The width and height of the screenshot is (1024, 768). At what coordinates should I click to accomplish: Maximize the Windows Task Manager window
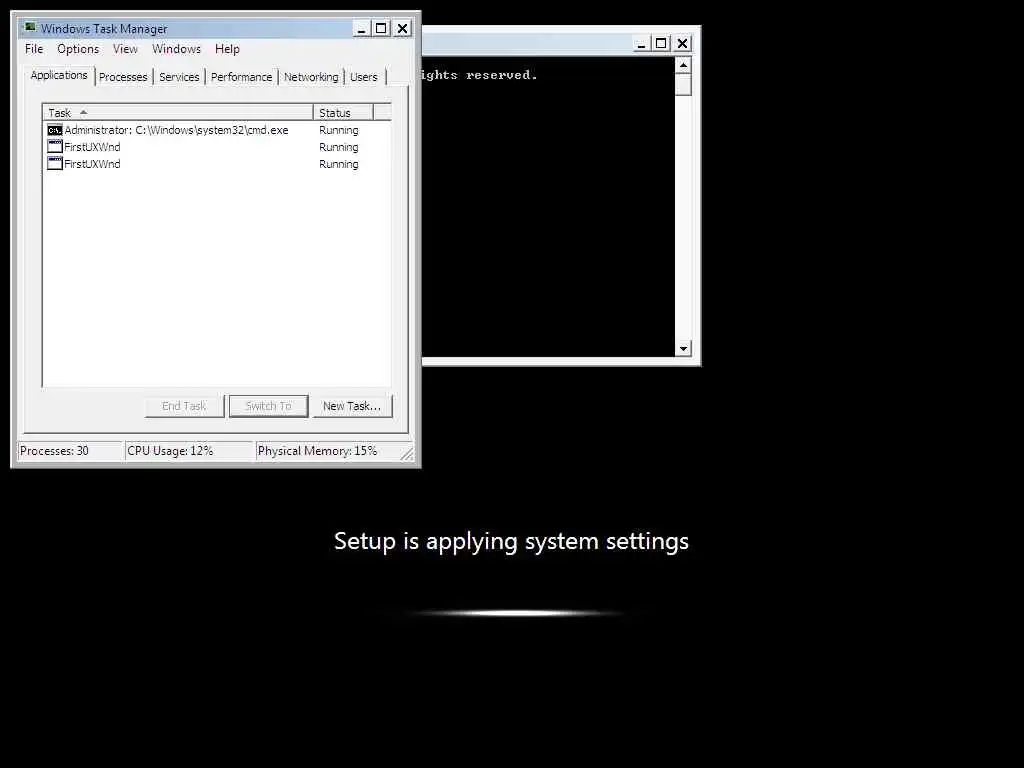coord(381,28)
